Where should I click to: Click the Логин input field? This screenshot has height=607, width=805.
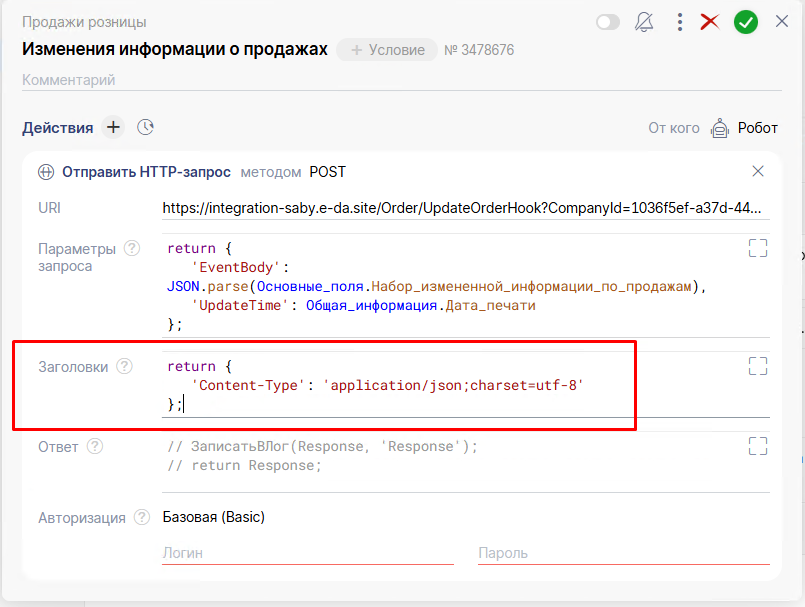point(307,553)
